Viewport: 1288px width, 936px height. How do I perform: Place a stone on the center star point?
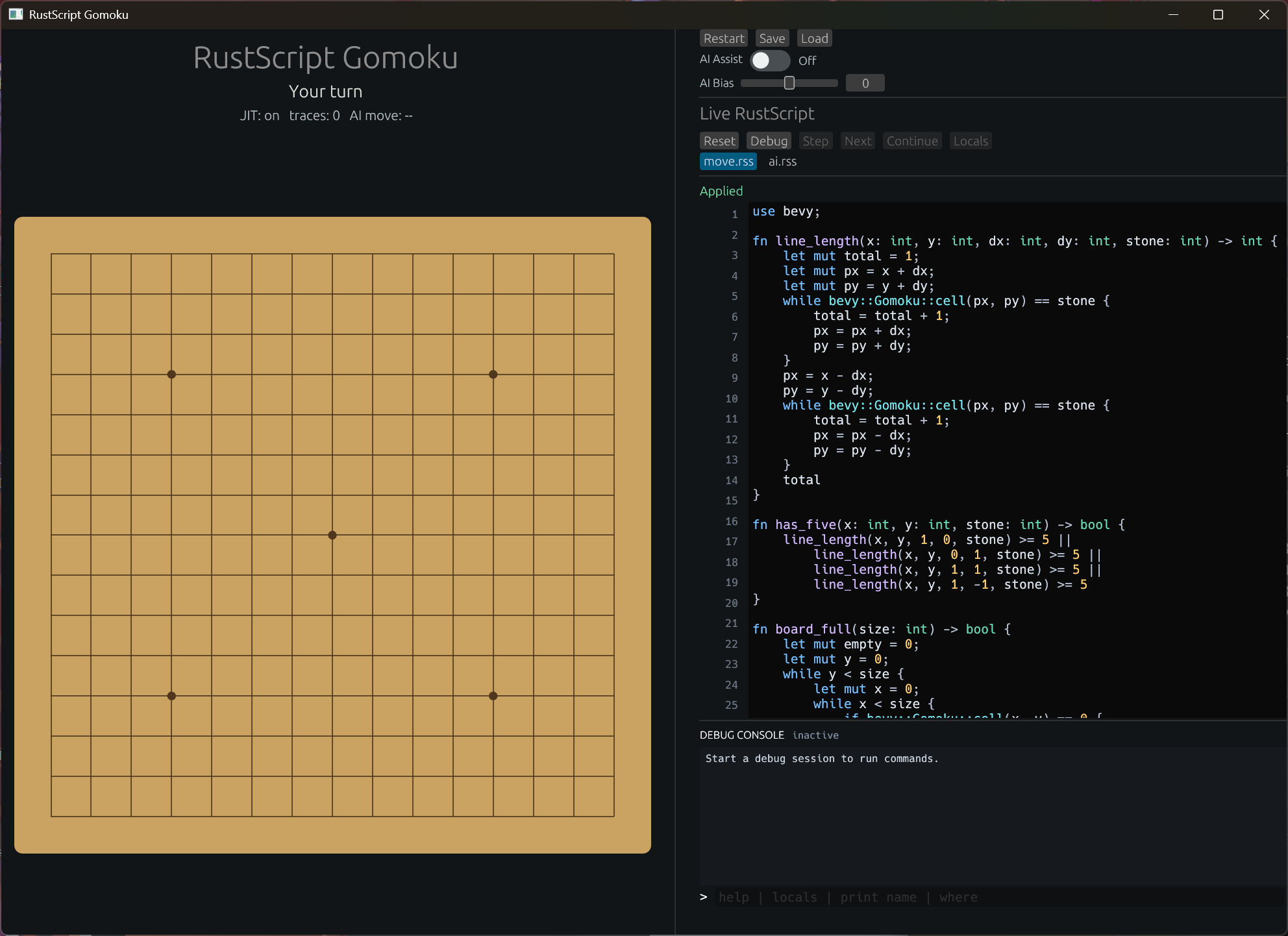click(332, 536)
